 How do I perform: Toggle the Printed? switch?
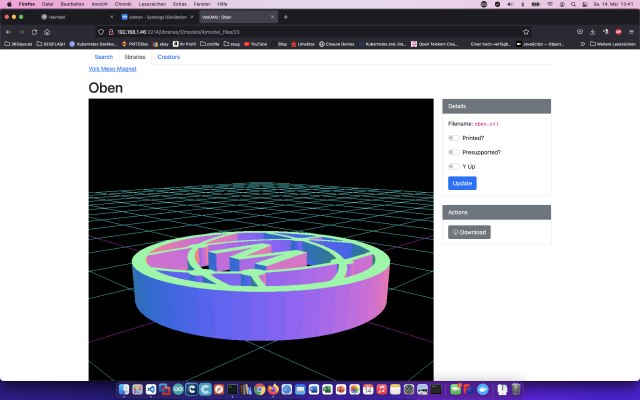tap(453, 138)
